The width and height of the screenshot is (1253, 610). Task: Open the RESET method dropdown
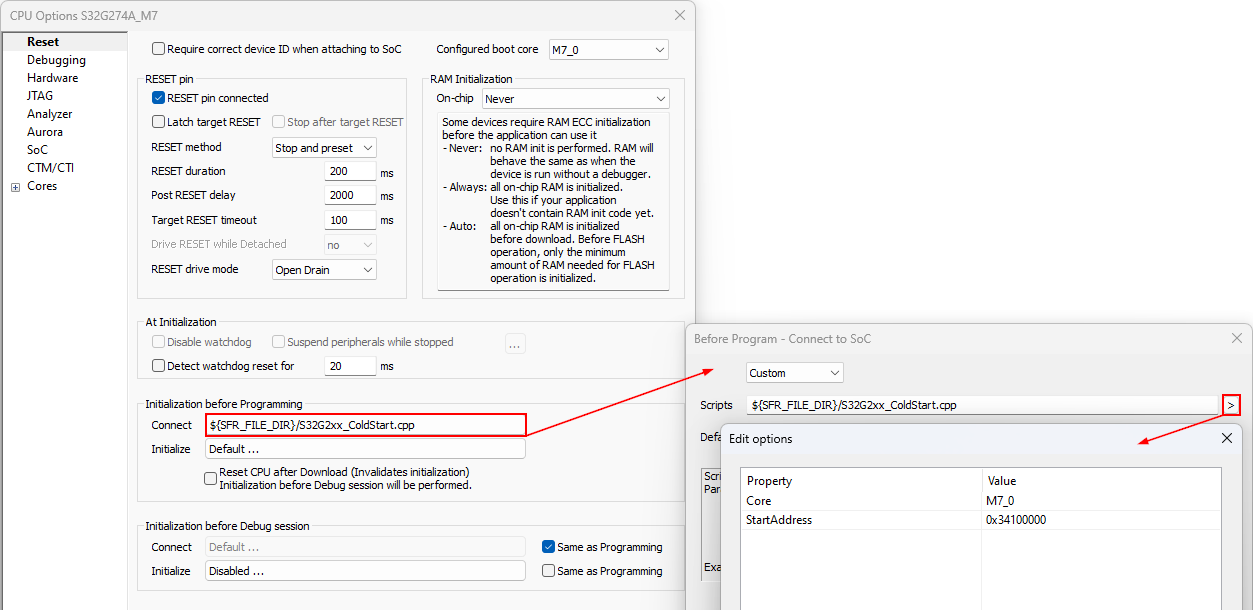[x=324, y=148]
